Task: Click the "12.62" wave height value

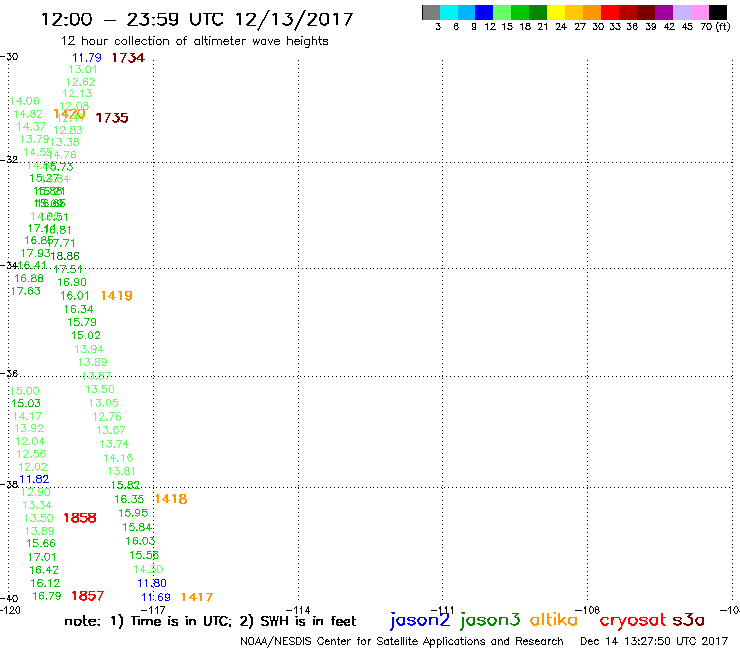Action: pyautogui.click(x=81, y=82)
